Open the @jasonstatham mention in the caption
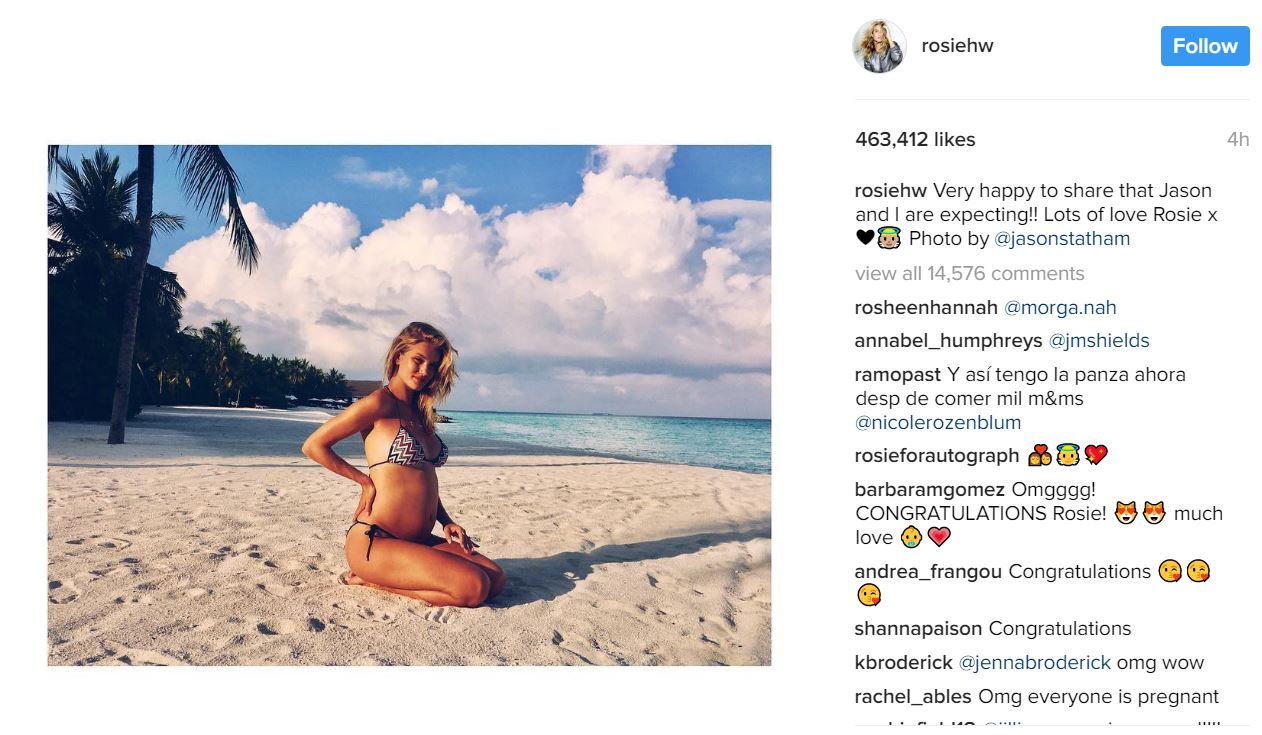 click(x=1062, y=239)
